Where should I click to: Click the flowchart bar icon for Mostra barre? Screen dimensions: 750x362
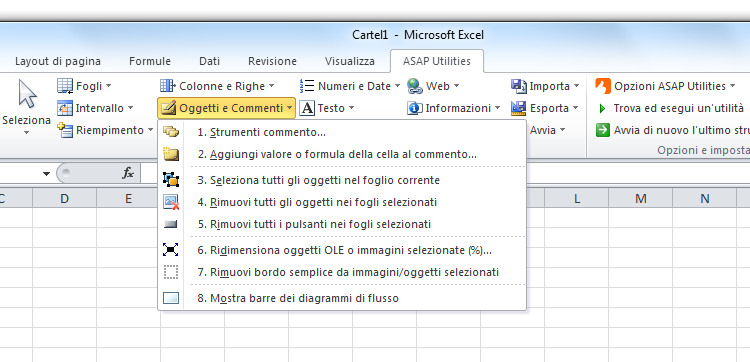[171, 298]
